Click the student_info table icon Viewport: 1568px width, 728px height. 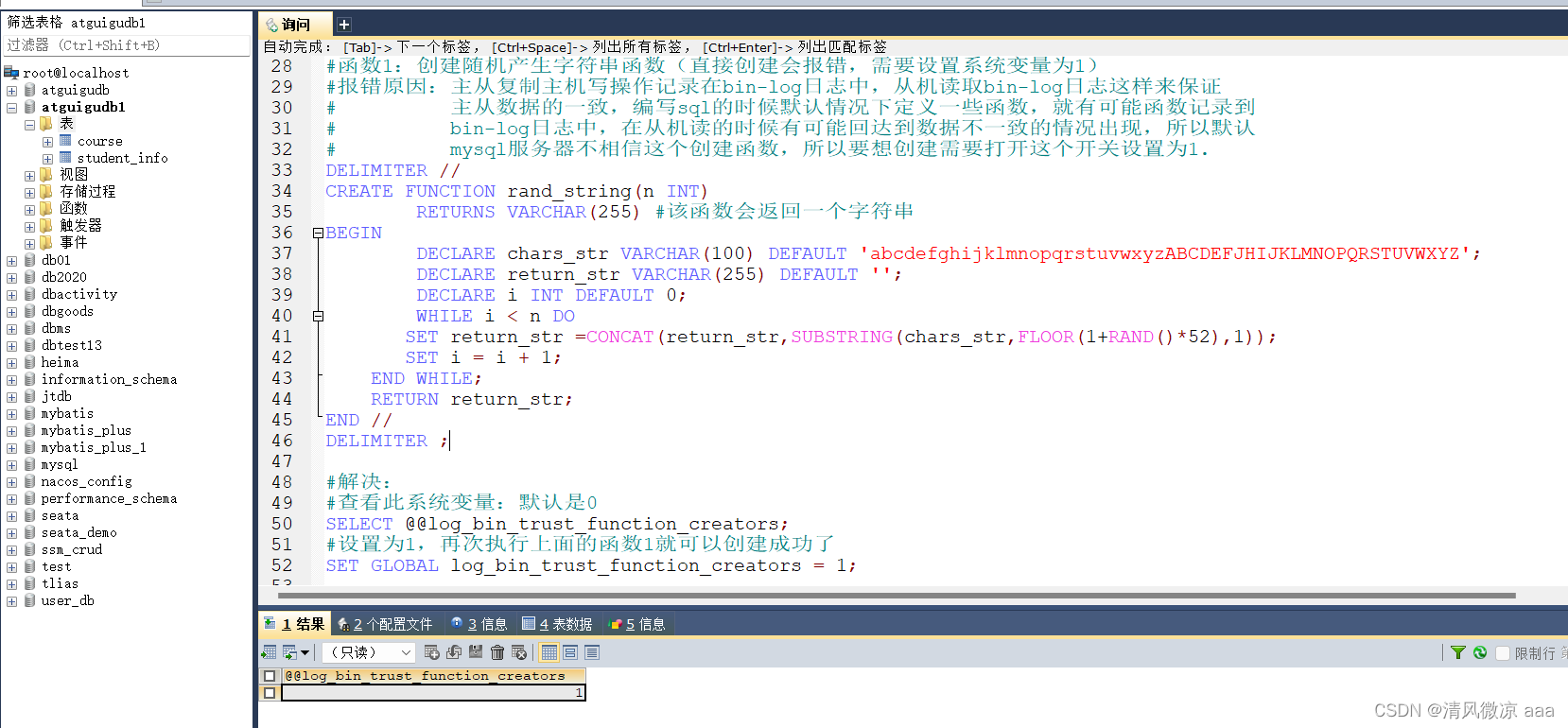65,158
